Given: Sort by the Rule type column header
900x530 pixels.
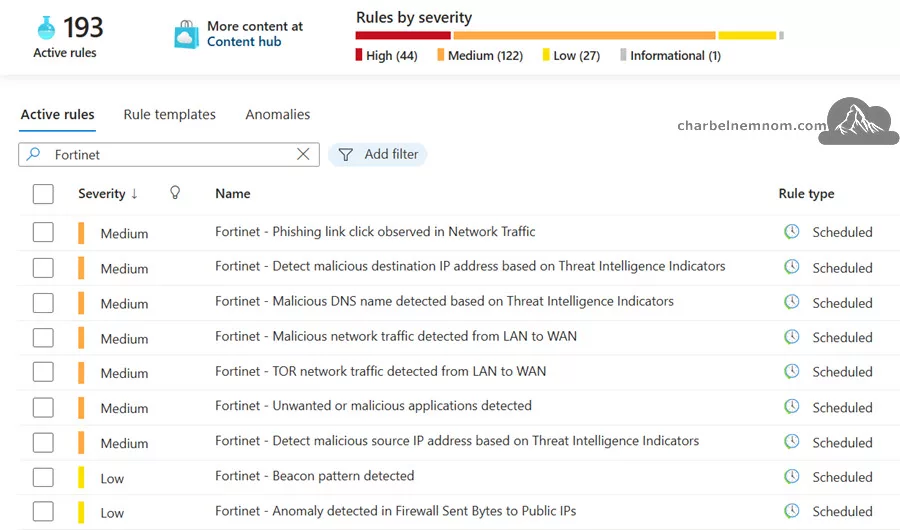Looking at the screenshot, I should 806,194.
